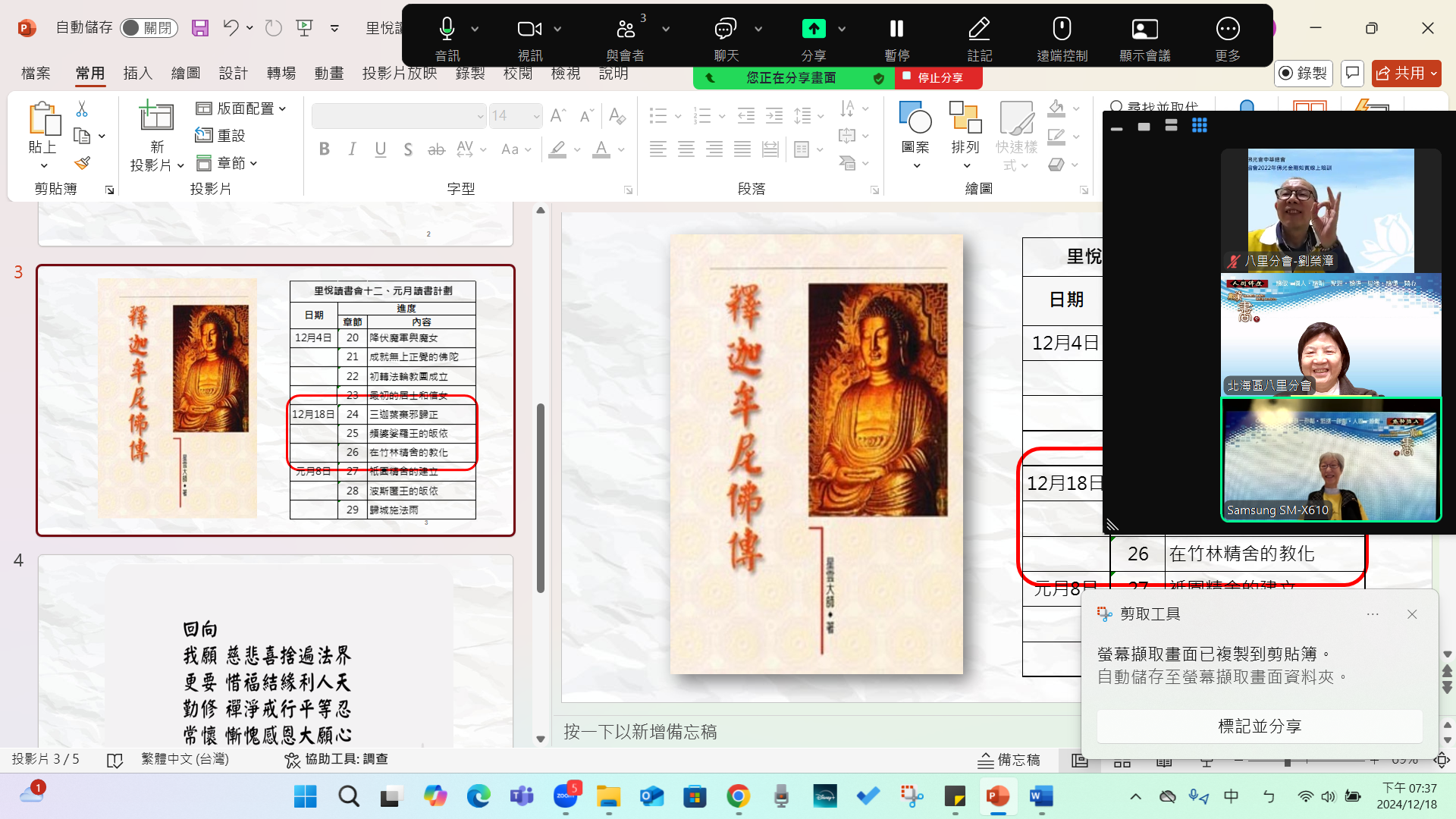Open the 插入 ribbon tab
The image size is (1456, 819).
coord(138,73)
